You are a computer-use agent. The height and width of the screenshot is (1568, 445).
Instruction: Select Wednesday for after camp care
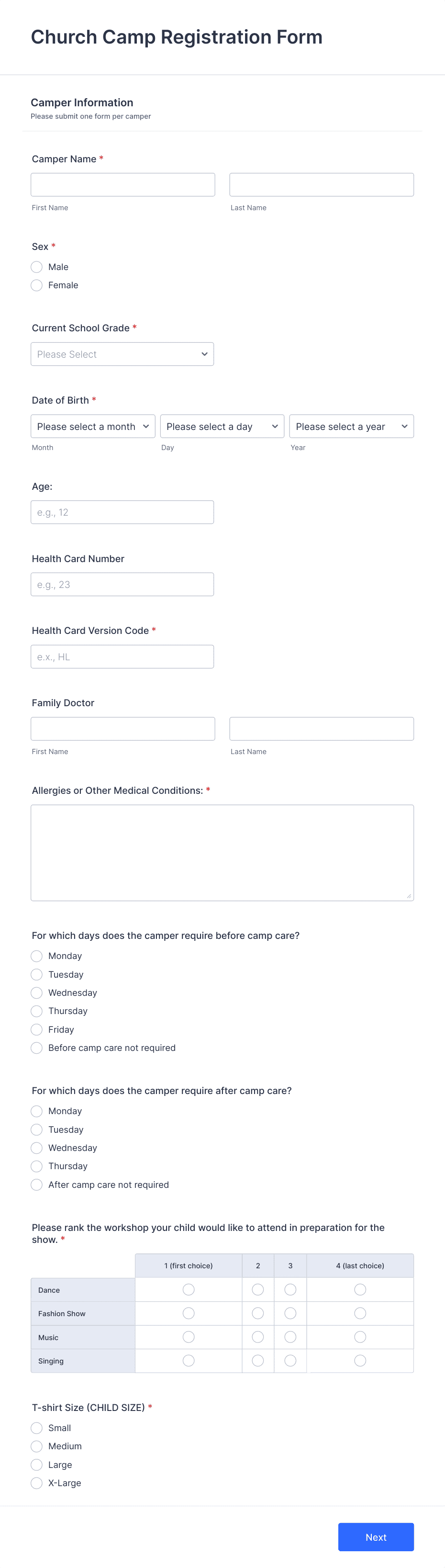coord(36,1147)
